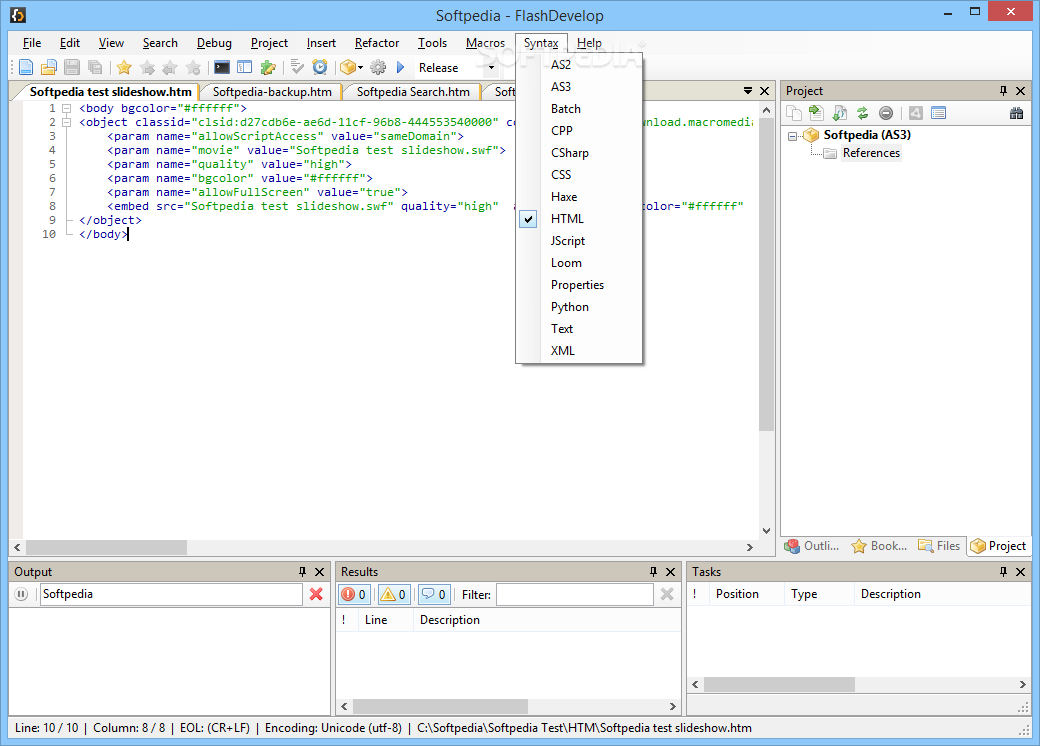The height and width of the screenshot is (746, 1040).
Task: Focus the Results Filter input field
Action: [575, 594]
